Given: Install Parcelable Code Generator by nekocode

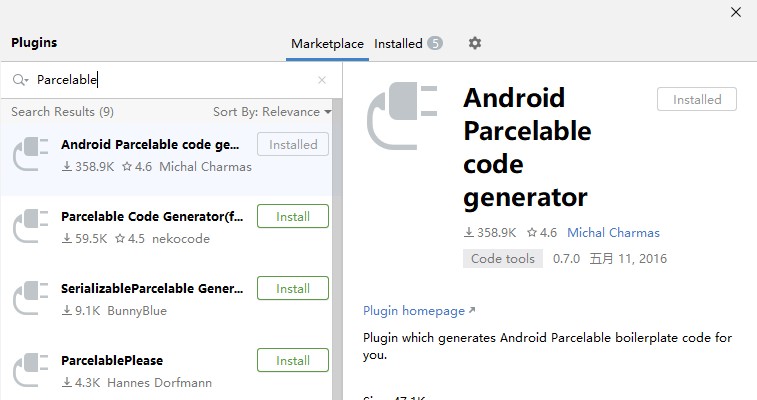Looking at the screenshot, I should click(x=293, y=216).
